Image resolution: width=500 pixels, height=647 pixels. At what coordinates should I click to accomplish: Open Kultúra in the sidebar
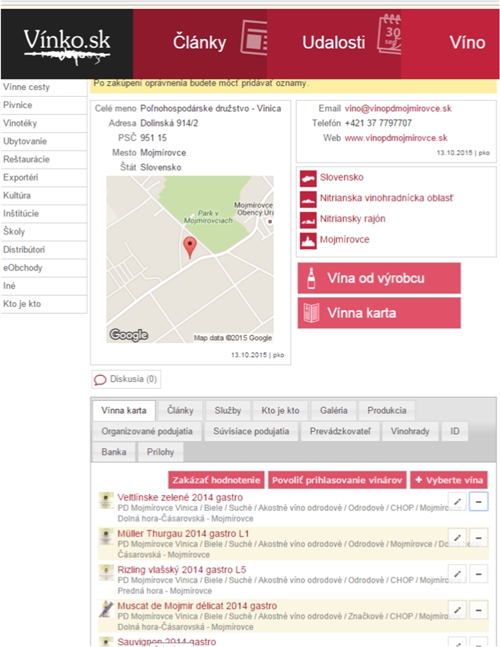coord(44,196)
